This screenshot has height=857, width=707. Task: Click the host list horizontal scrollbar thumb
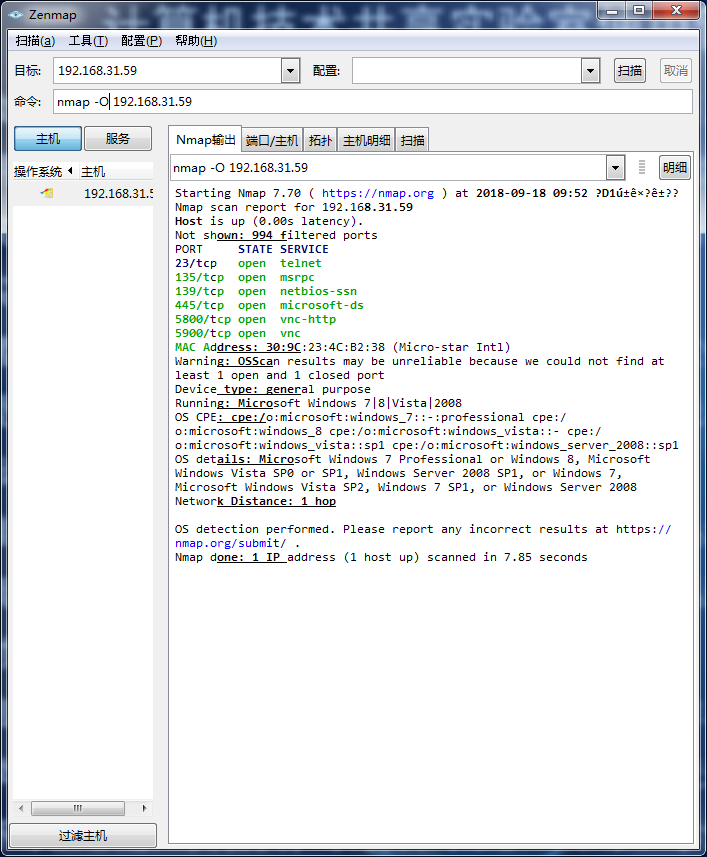[x=78, y=808]
